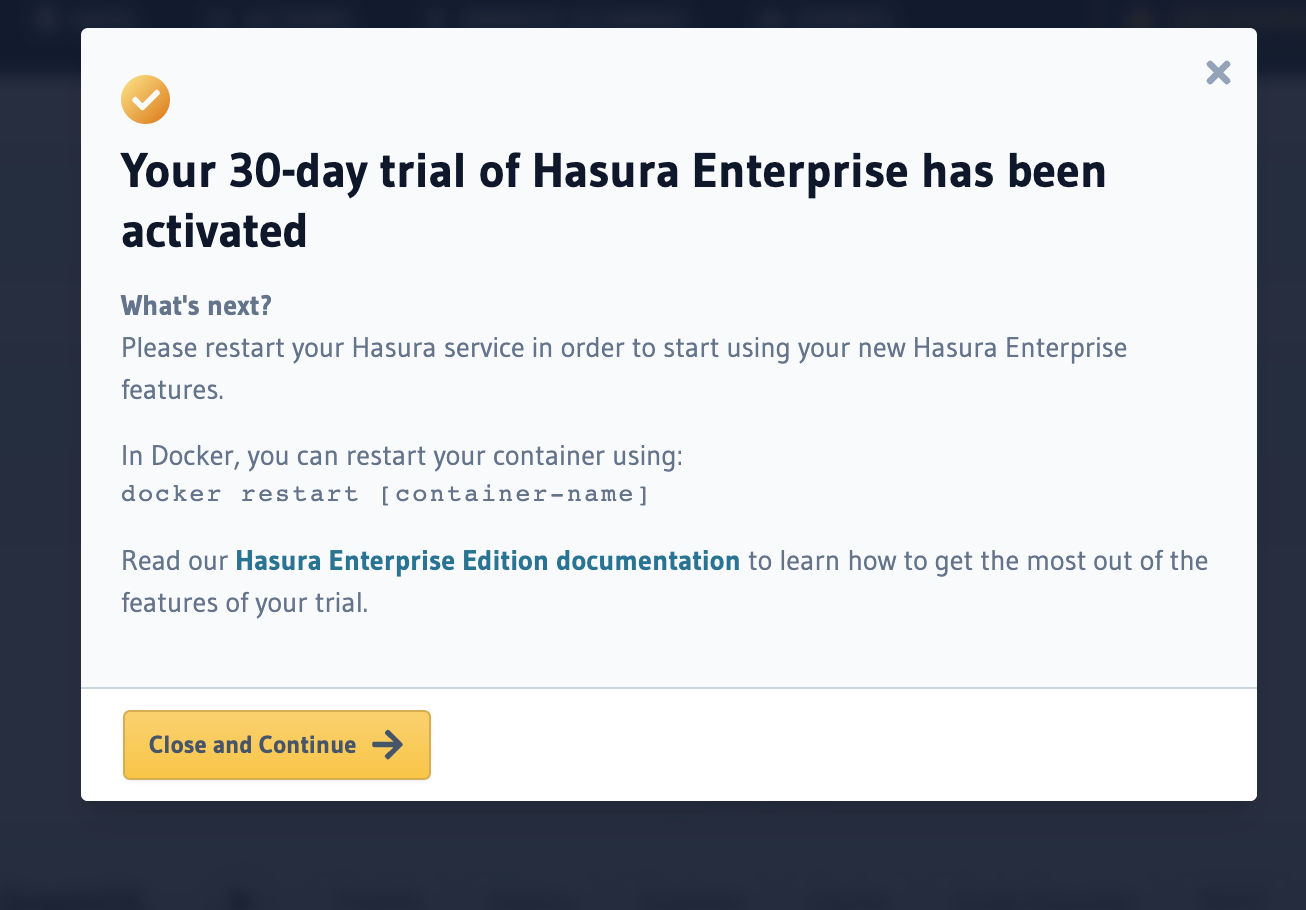Image resolution: width=1306 pixels, height=910 pixels.
Task: Click the "What's next?" subheading
Action: [195, 305]
